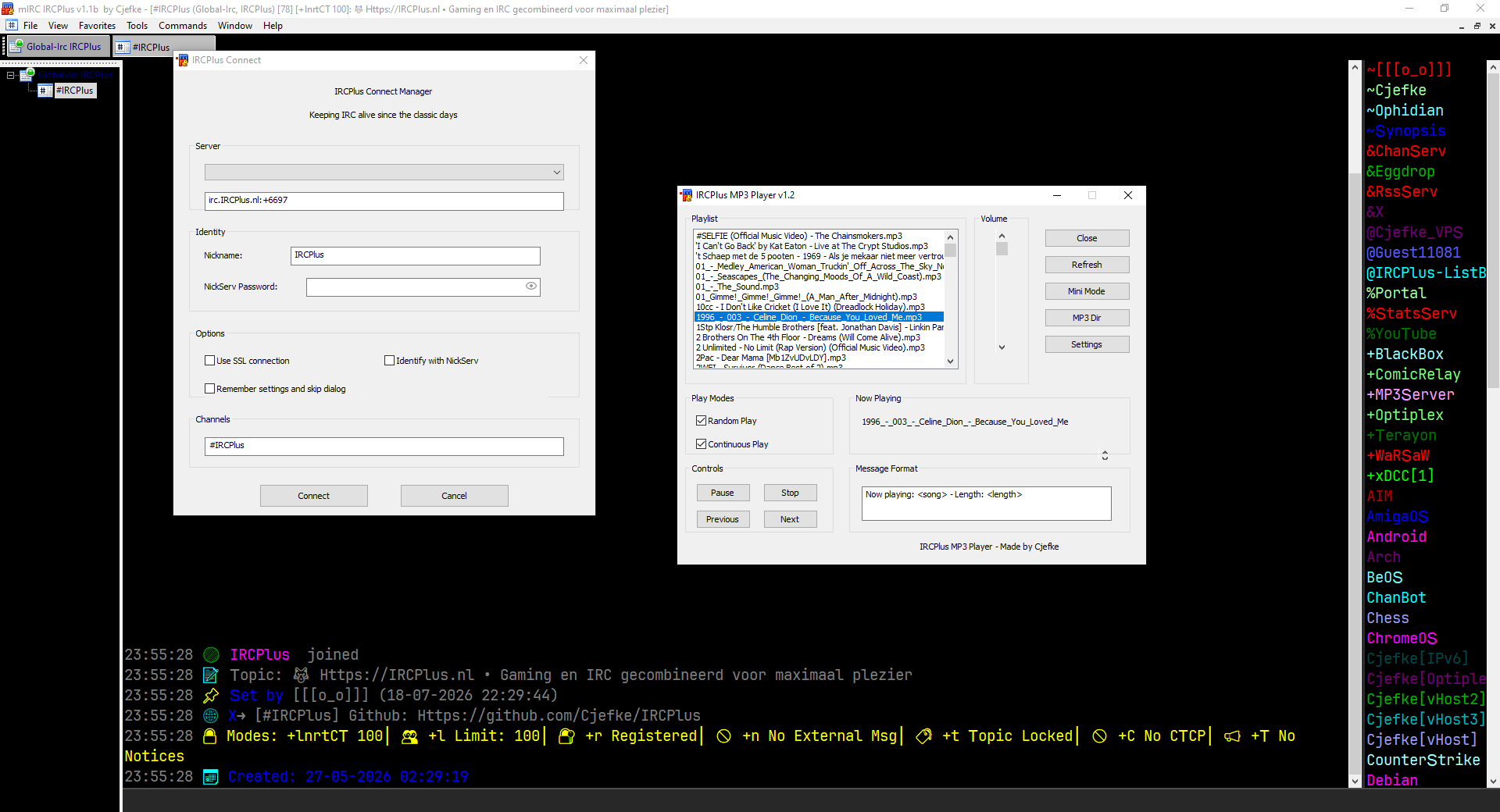Click playlist scroll-down arrow
Image resolution: width=1500 pixels, height=812 pixels.
(951, 361)
